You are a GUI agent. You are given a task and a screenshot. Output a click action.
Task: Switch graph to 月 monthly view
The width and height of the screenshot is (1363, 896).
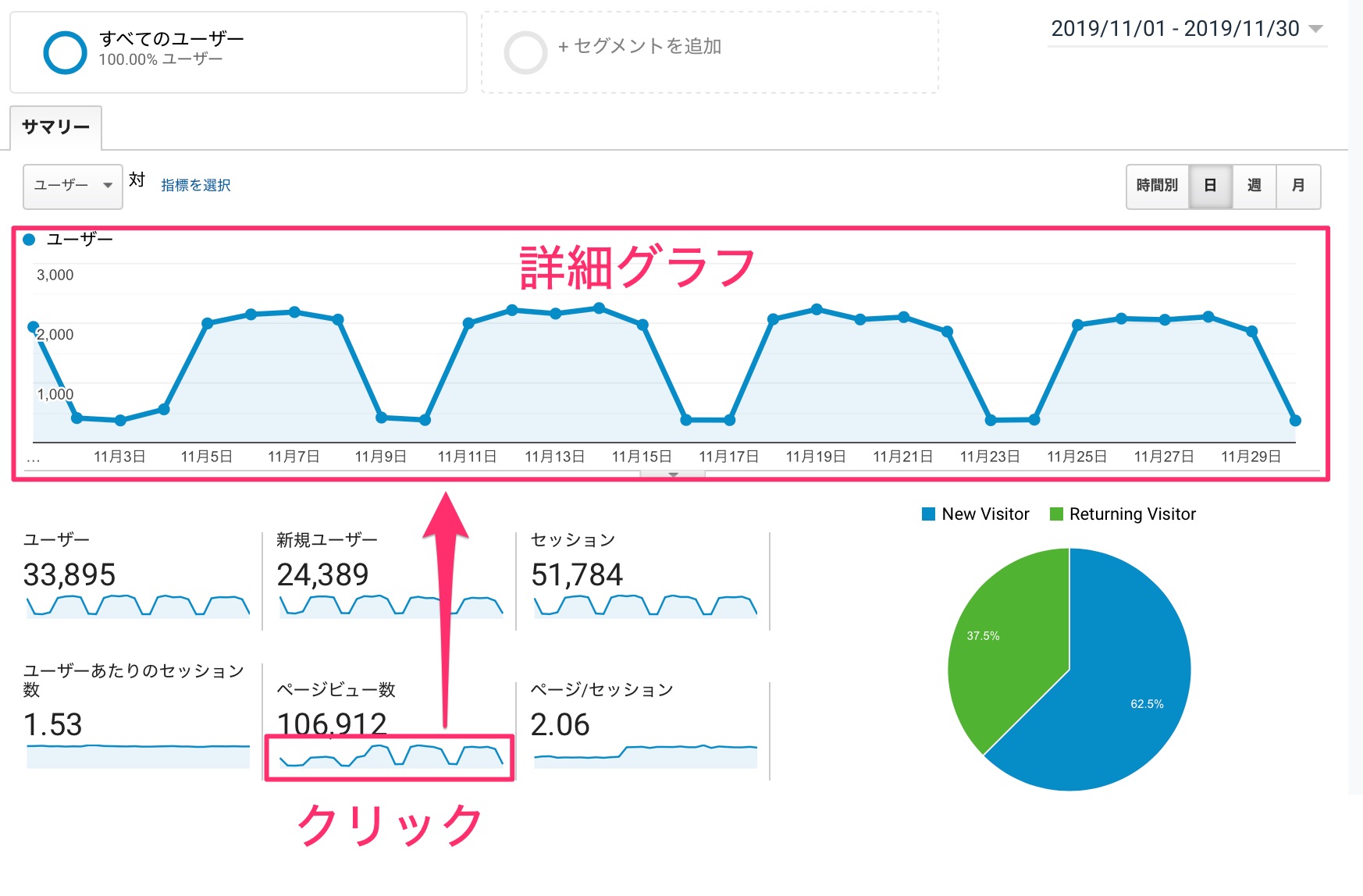1297,186
